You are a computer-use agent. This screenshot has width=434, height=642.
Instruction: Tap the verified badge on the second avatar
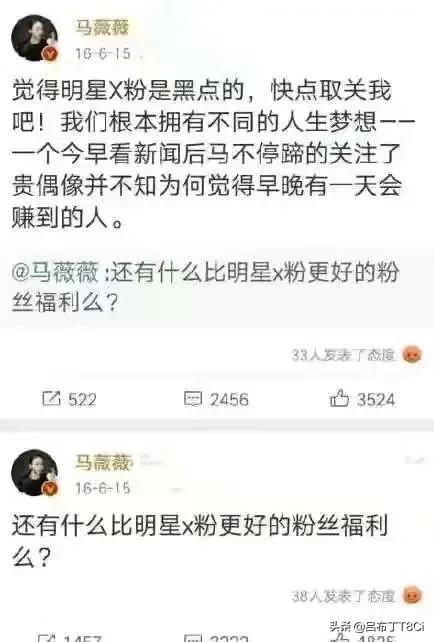click(x=51, y=488)
